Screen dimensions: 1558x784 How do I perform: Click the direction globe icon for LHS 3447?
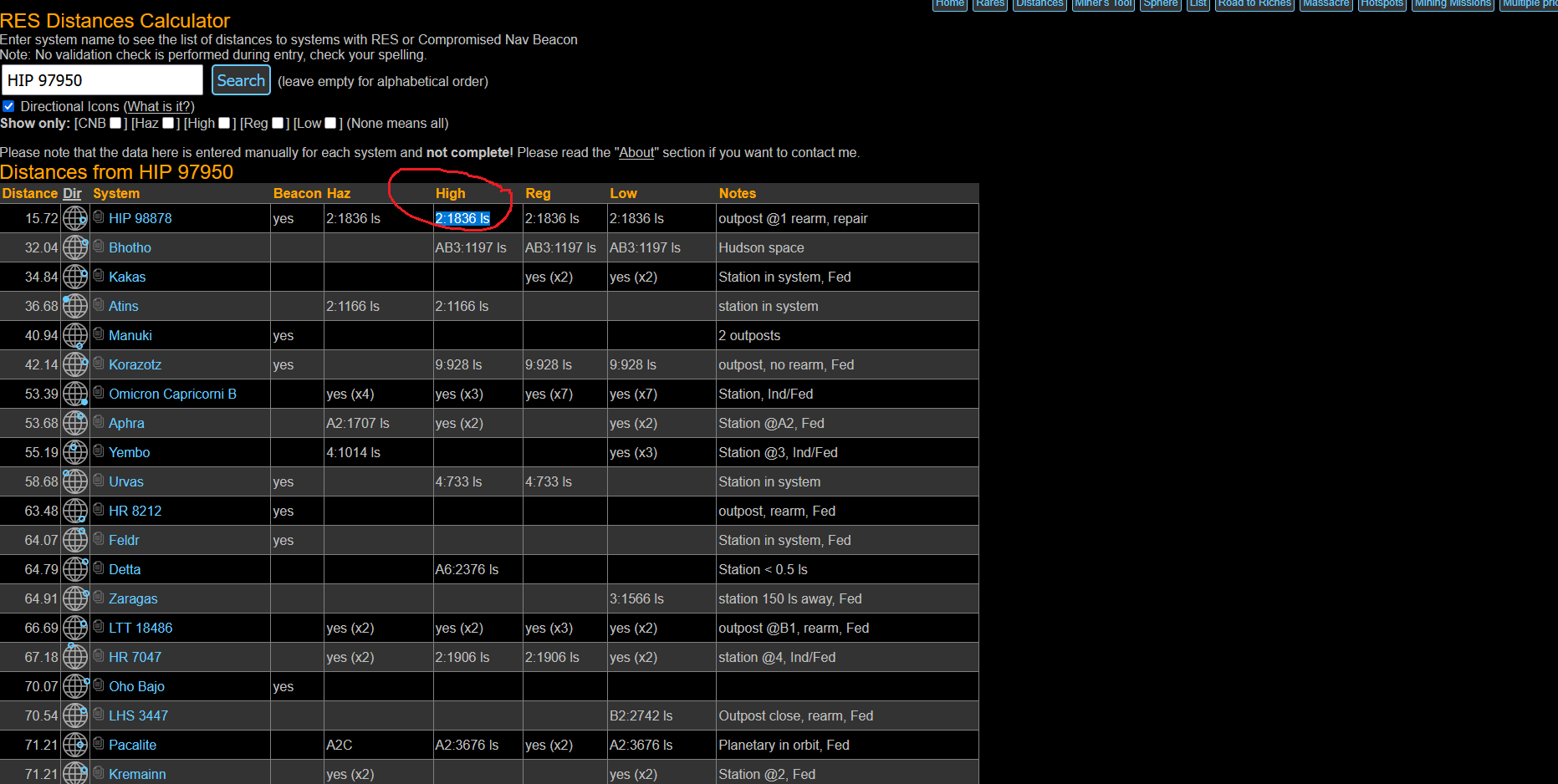coord(75,715)
